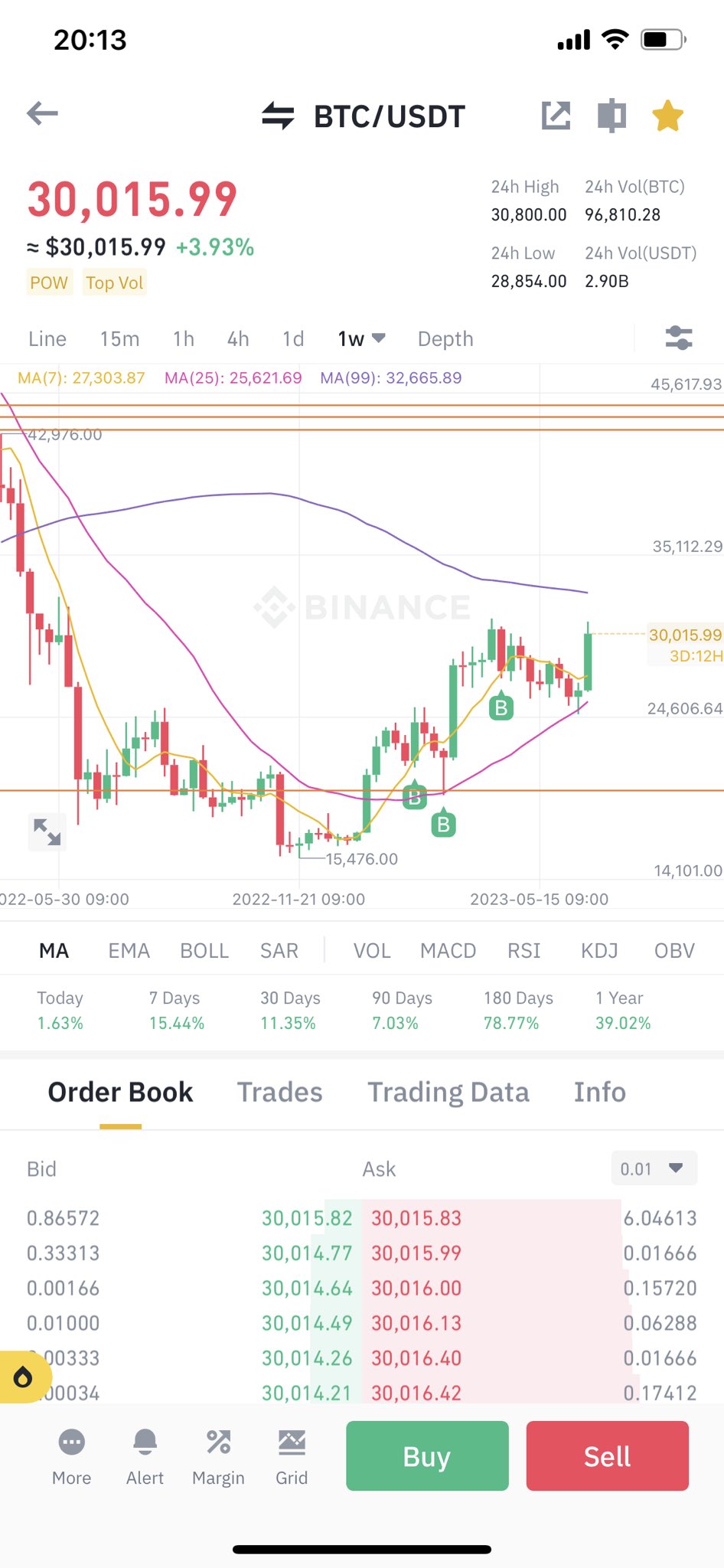Enable the MA indicator
Screen dimensions: 724x1568
[54, 950]
